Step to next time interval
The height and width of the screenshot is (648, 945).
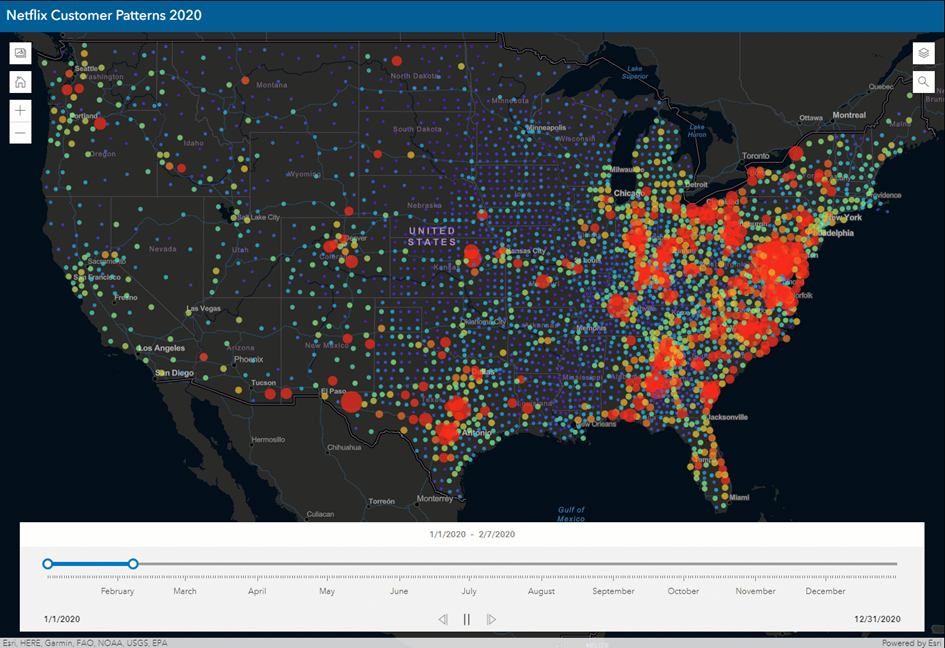(x=491, y=619)
